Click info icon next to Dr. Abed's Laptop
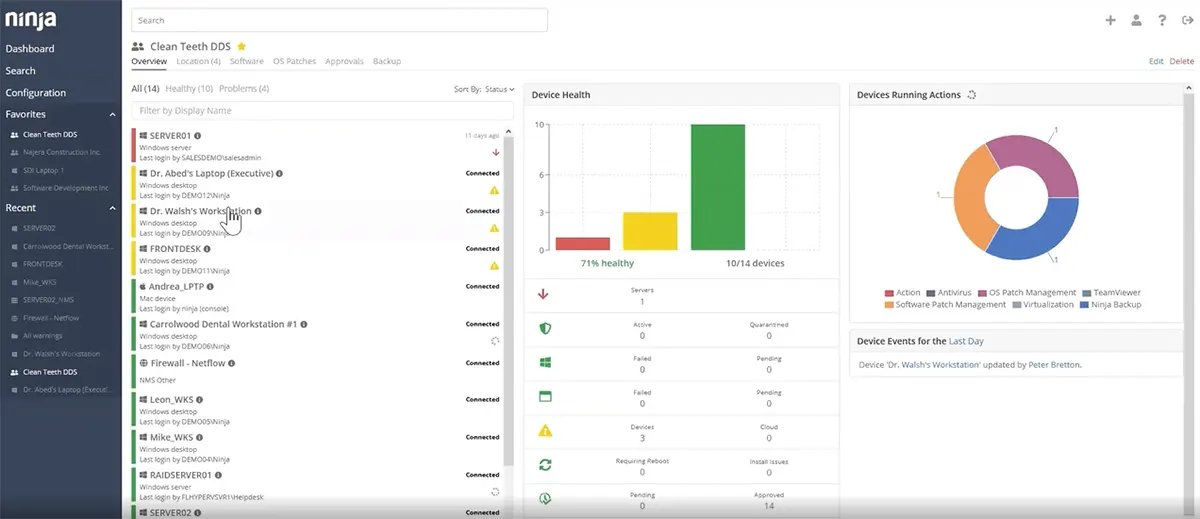 tap(279, 173)
